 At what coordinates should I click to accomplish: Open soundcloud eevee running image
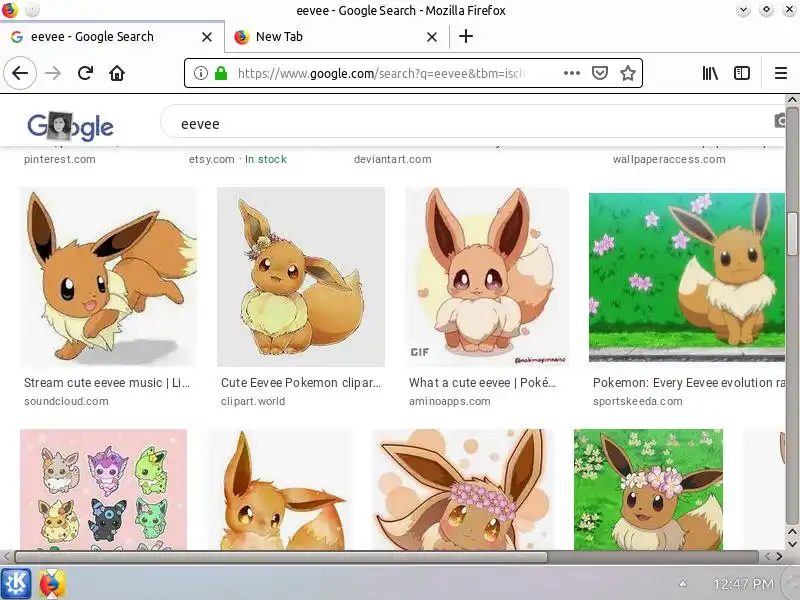click(x=108, y=277)
